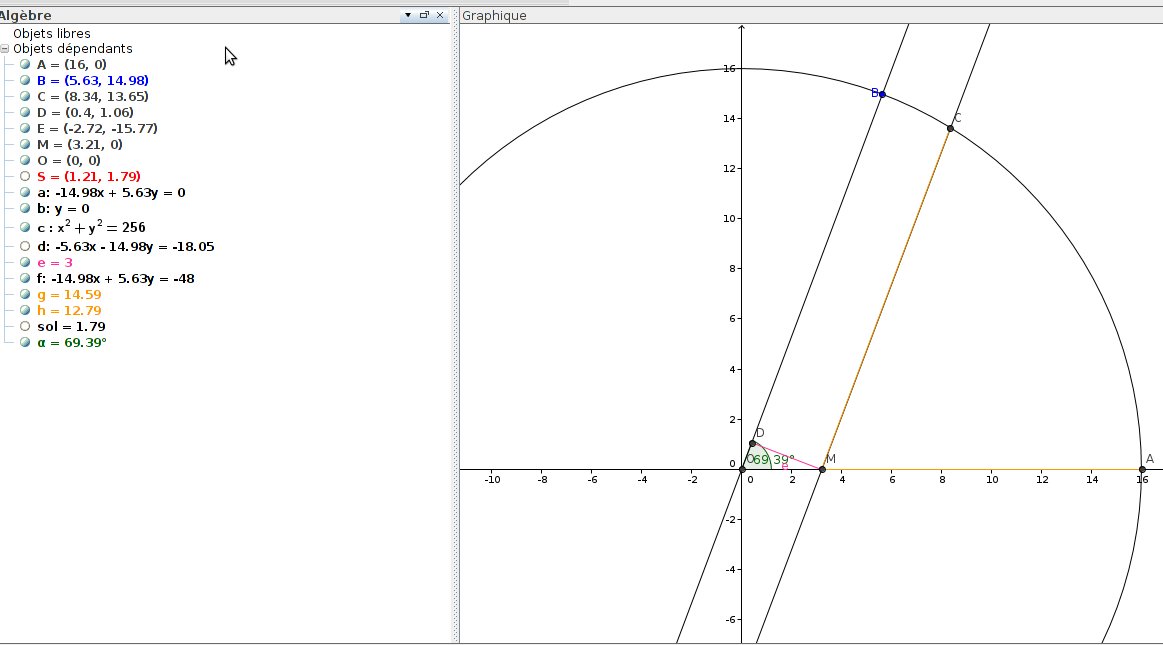The width and height of the screenshot is (1163, 645).
Task: Click point A on the x-axis
Action: pyautogui.click(x=1142, y=469)
